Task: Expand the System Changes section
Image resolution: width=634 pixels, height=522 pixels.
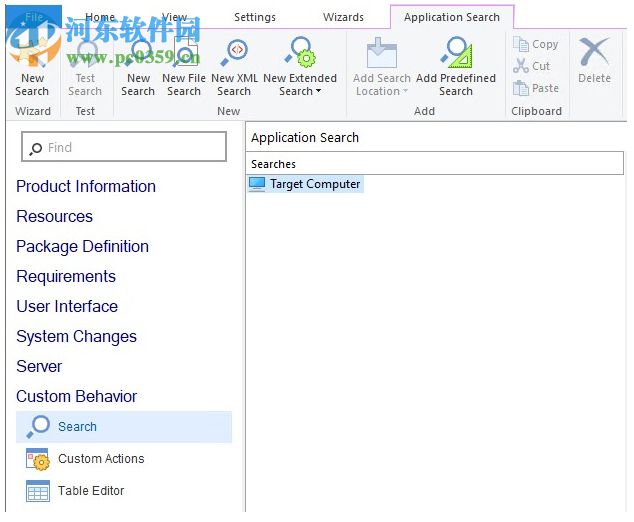Action: tap(76, 336)
